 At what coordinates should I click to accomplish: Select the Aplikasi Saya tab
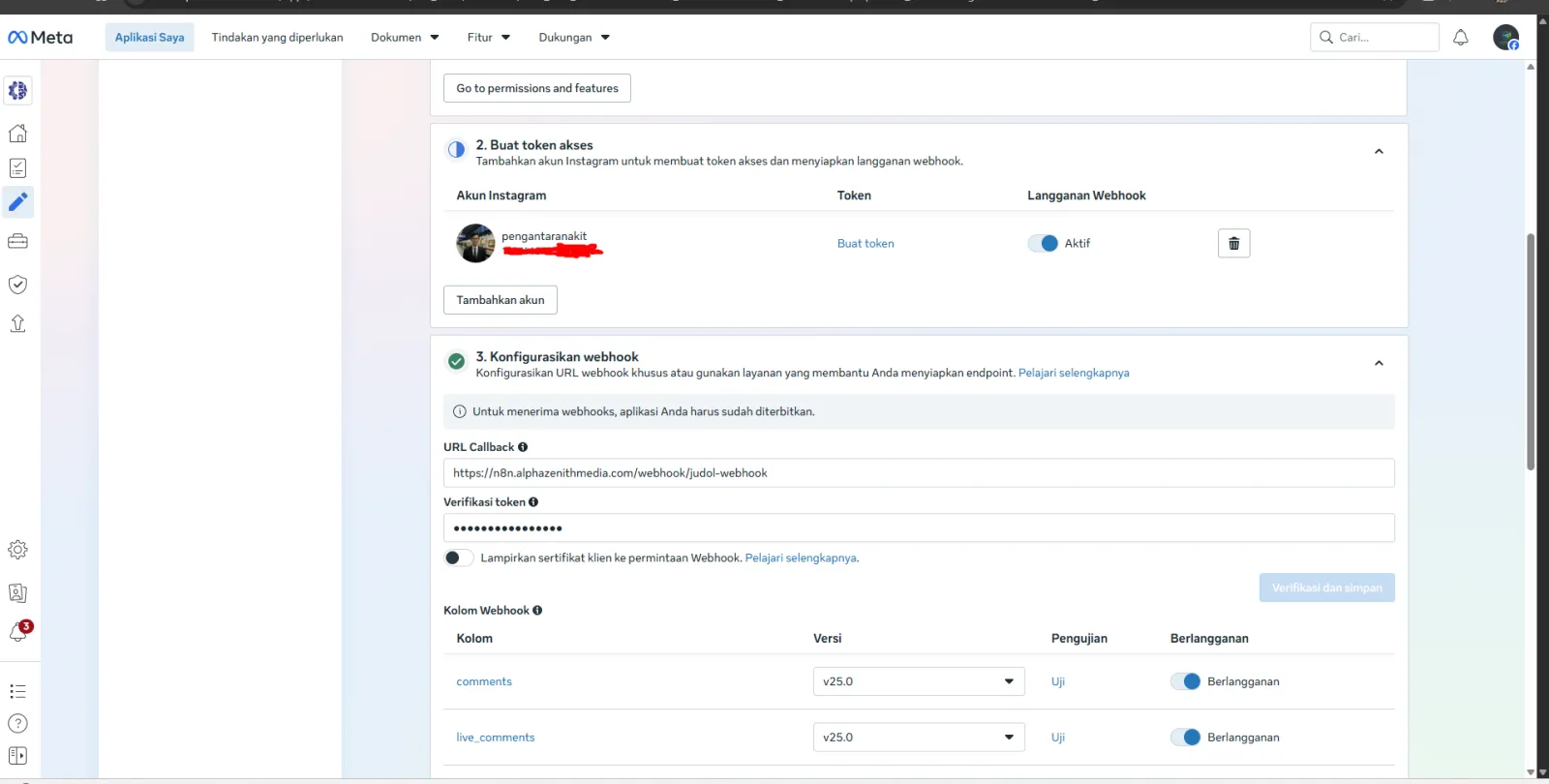[149, 38]
